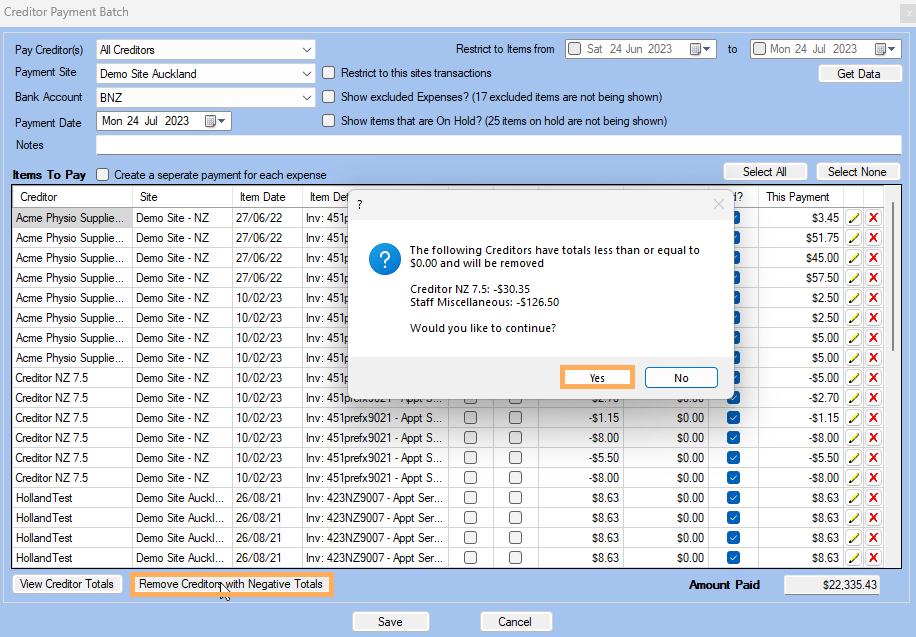The width and height of the screenshot is (916, 637).
Task: Edit the first Acme Physio payment amount
Action: [x=854, y=217]
